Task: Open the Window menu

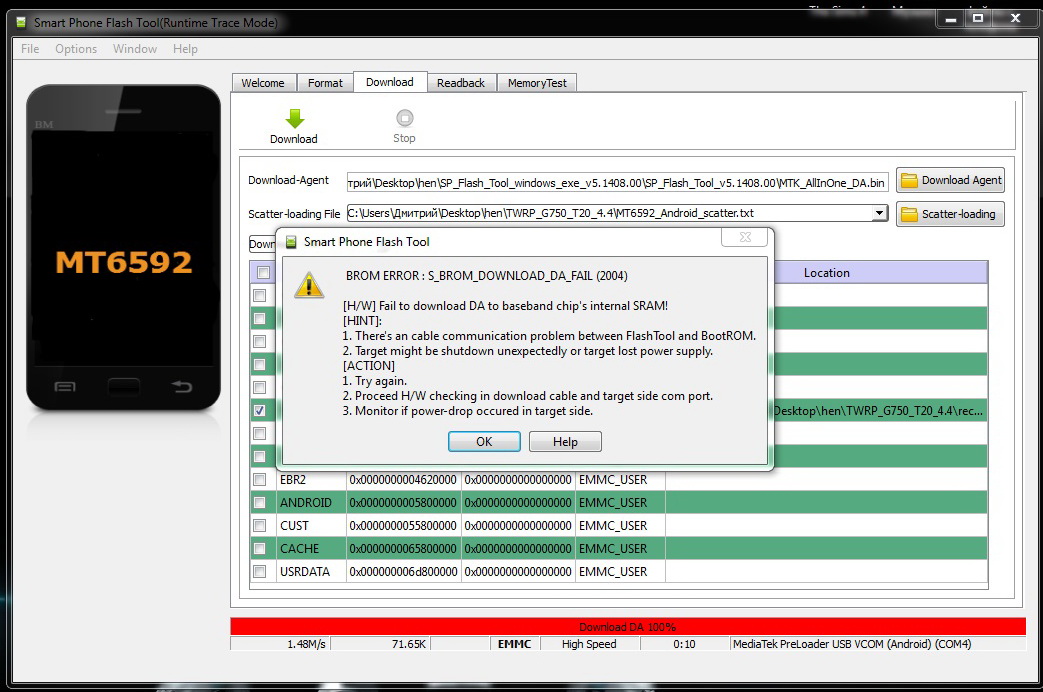Action: (x=135, y=49)
